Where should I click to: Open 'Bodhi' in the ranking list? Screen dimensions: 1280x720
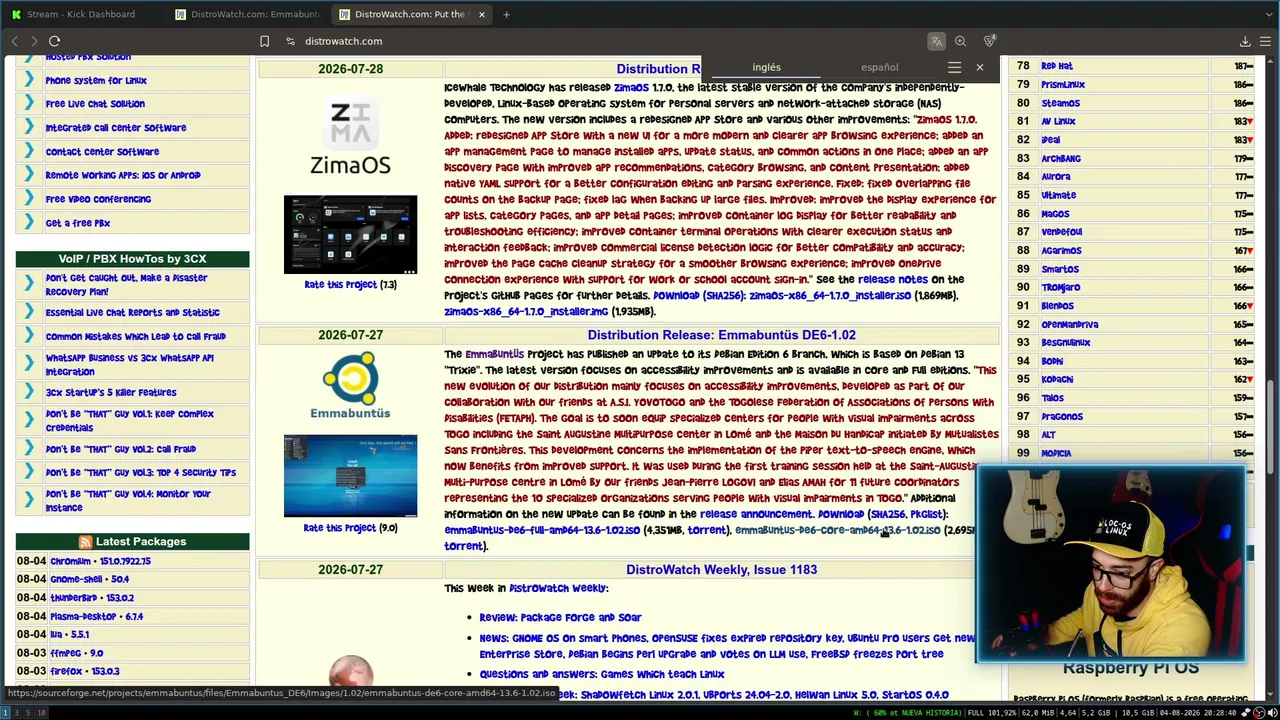[x=1052, y=361]
